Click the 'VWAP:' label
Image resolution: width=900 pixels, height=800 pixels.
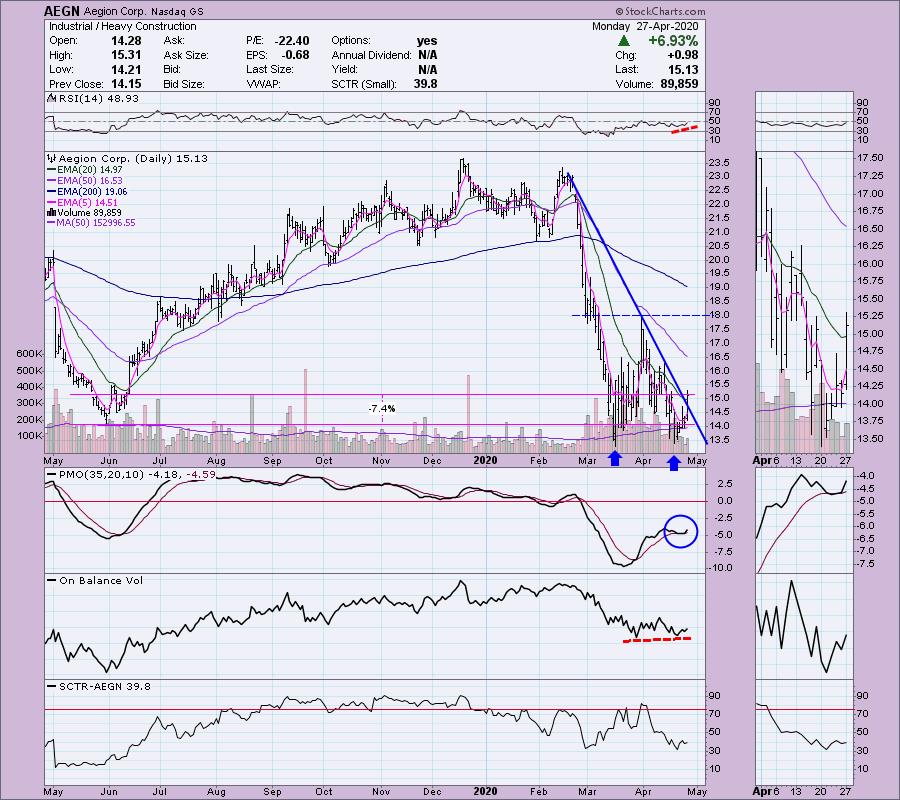click(262, 84)
